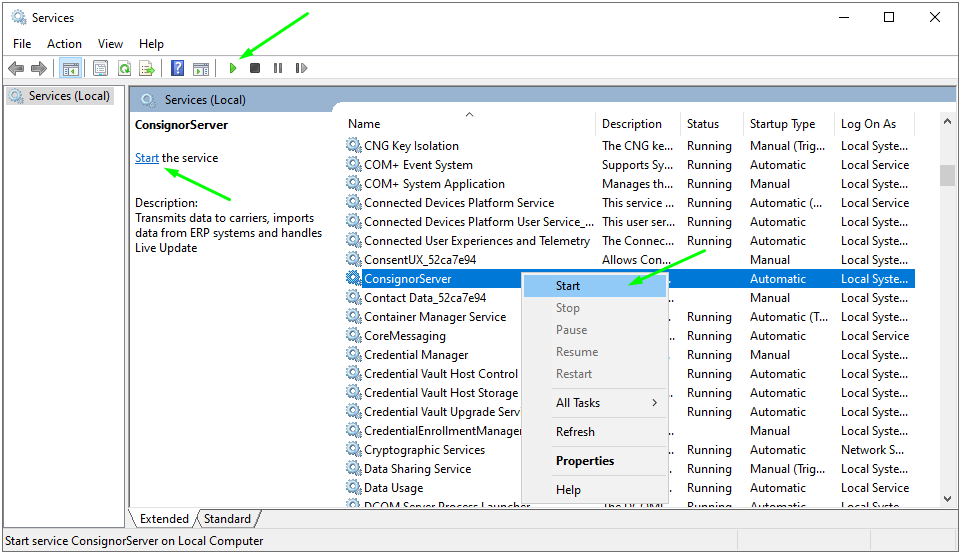Viewport: 961px width, 554px height.
Task: Click the scrollbar down arrow in services list
Action: click(947, 498)
